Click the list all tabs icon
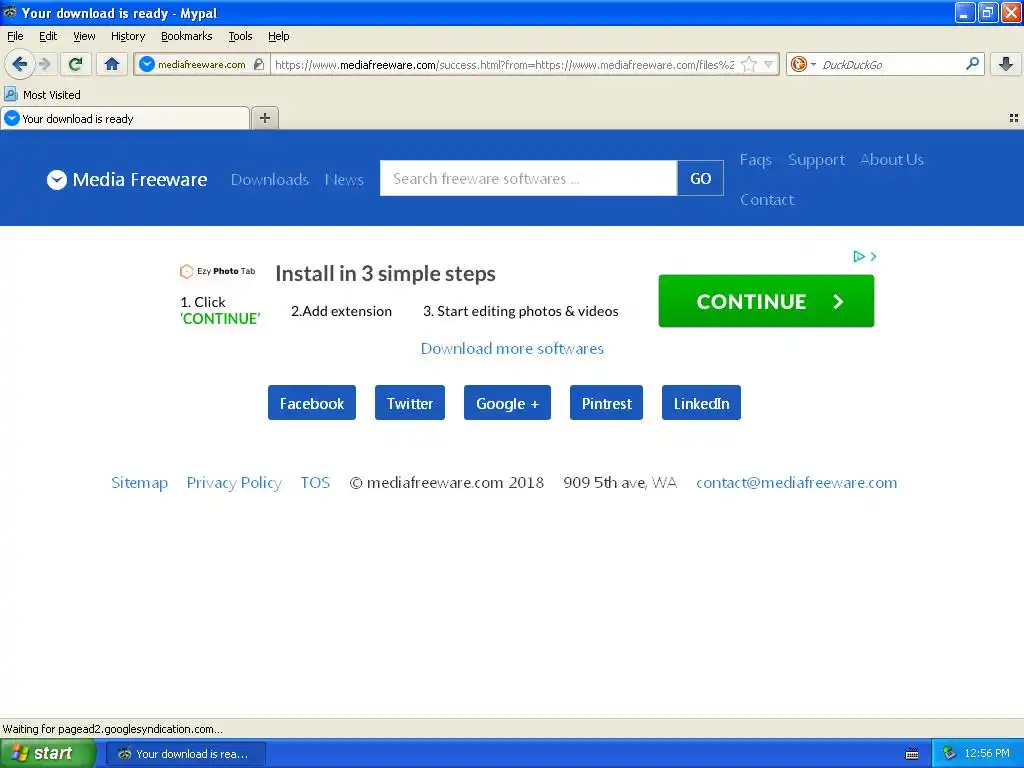 (1014, 118)
